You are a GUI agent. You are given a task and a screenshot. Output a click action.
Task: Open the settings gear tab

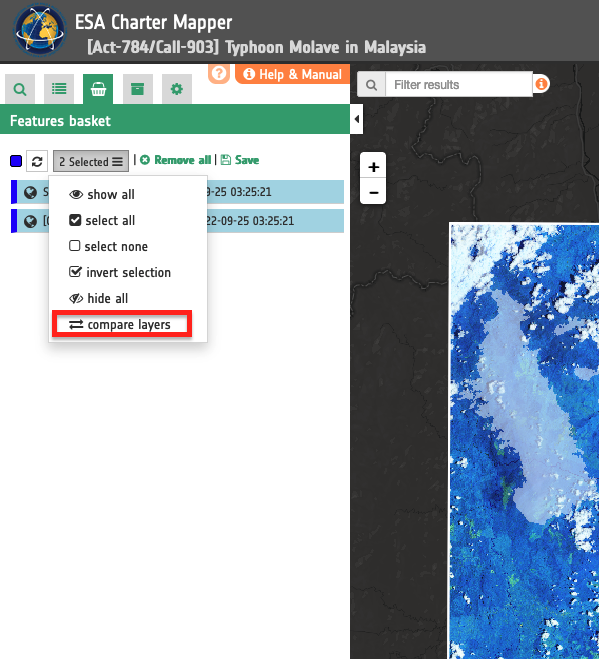click(177, 89)
